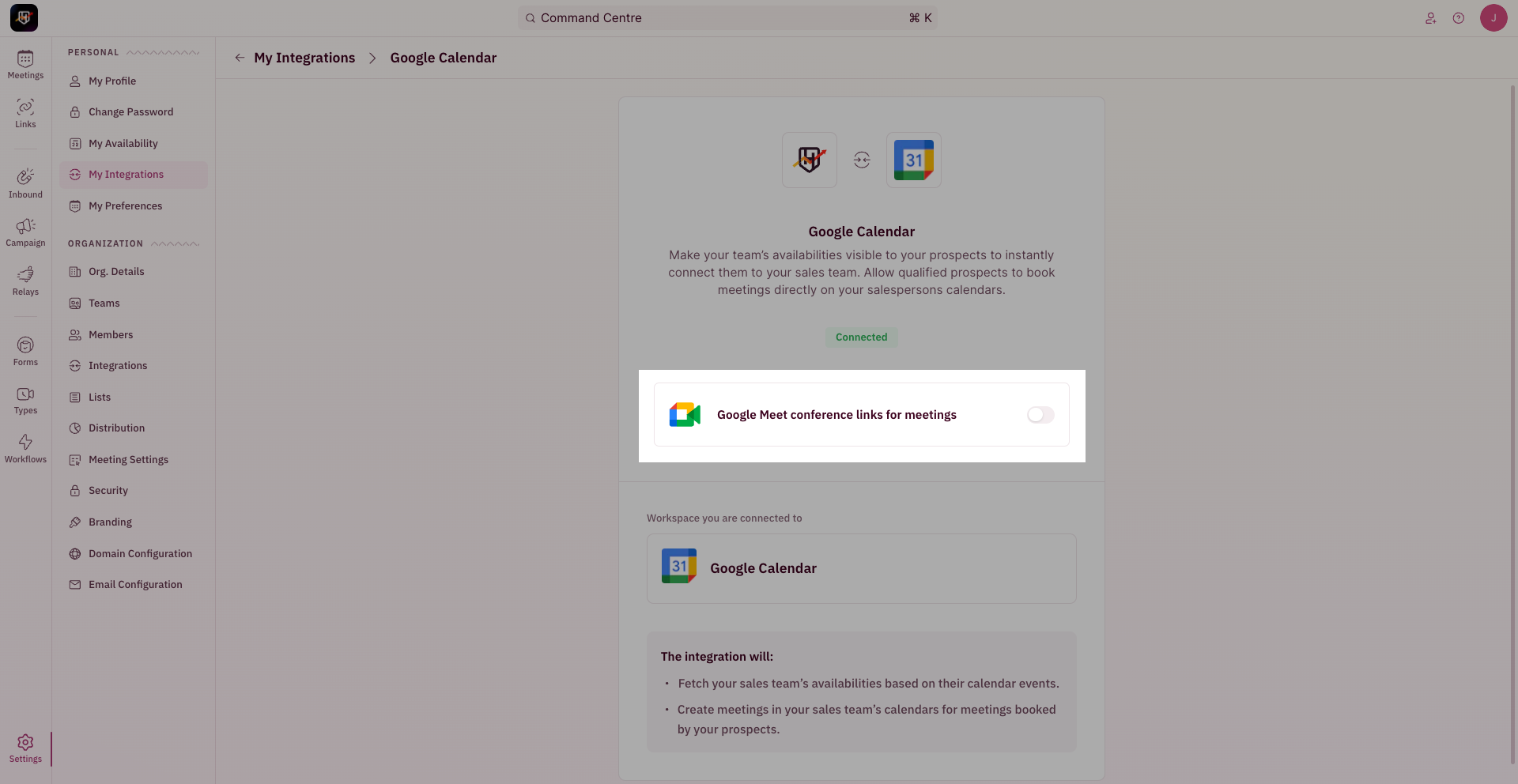Open Distribution settings
The width and height of the screenshot is (1518, 784).
pos(133,428)
